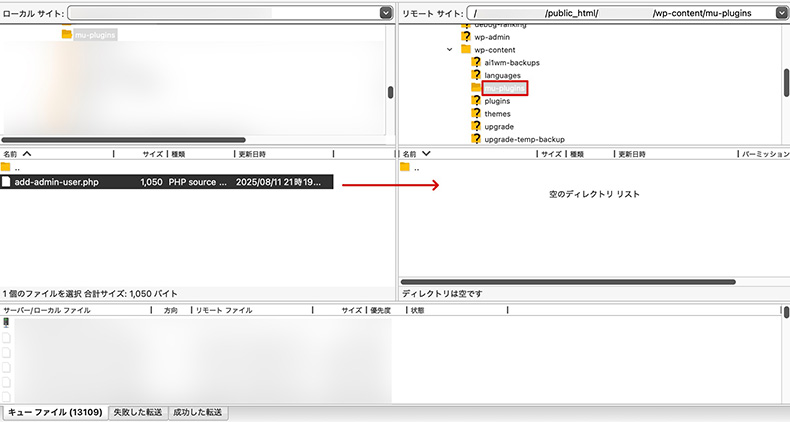Click the add-admin-user.php file icon
The width and height of the screenshot is (790, 422).
[x=6, y=182]
